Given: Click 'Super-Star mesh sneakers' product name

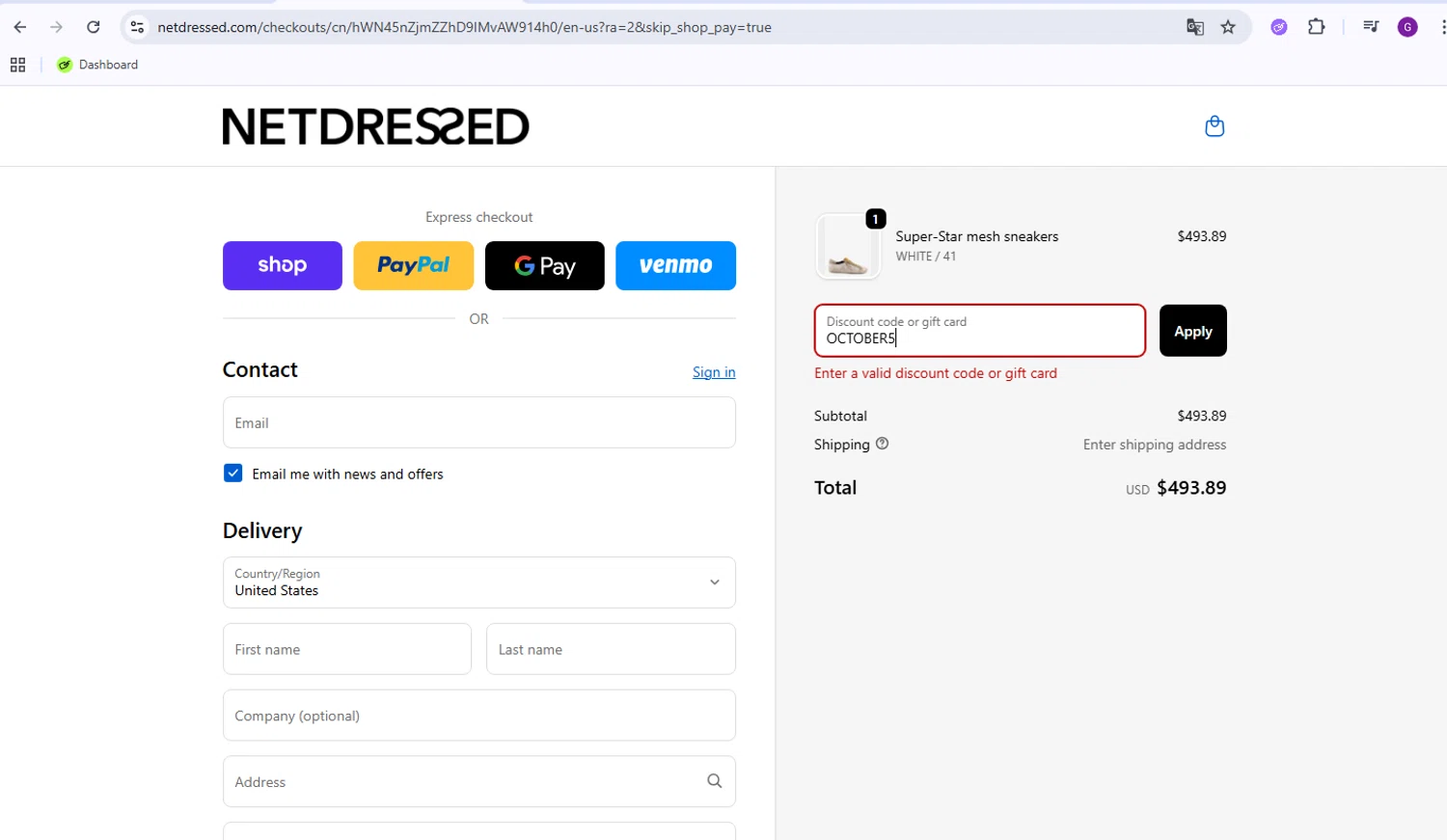Looking at the screenshot, I should pos(977,236).
